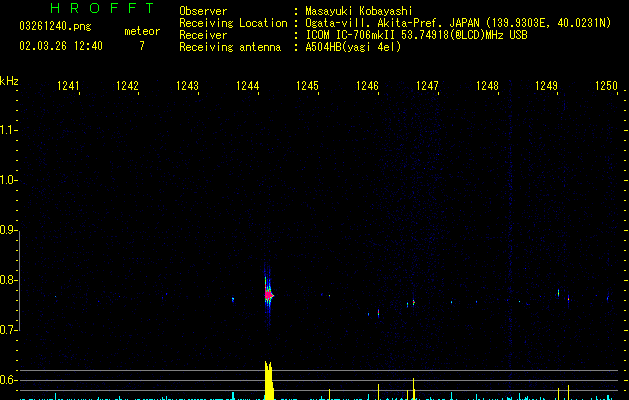629x400 pixels.
Task: Click the 1247 time axis marker
Action: coord(427,86)
